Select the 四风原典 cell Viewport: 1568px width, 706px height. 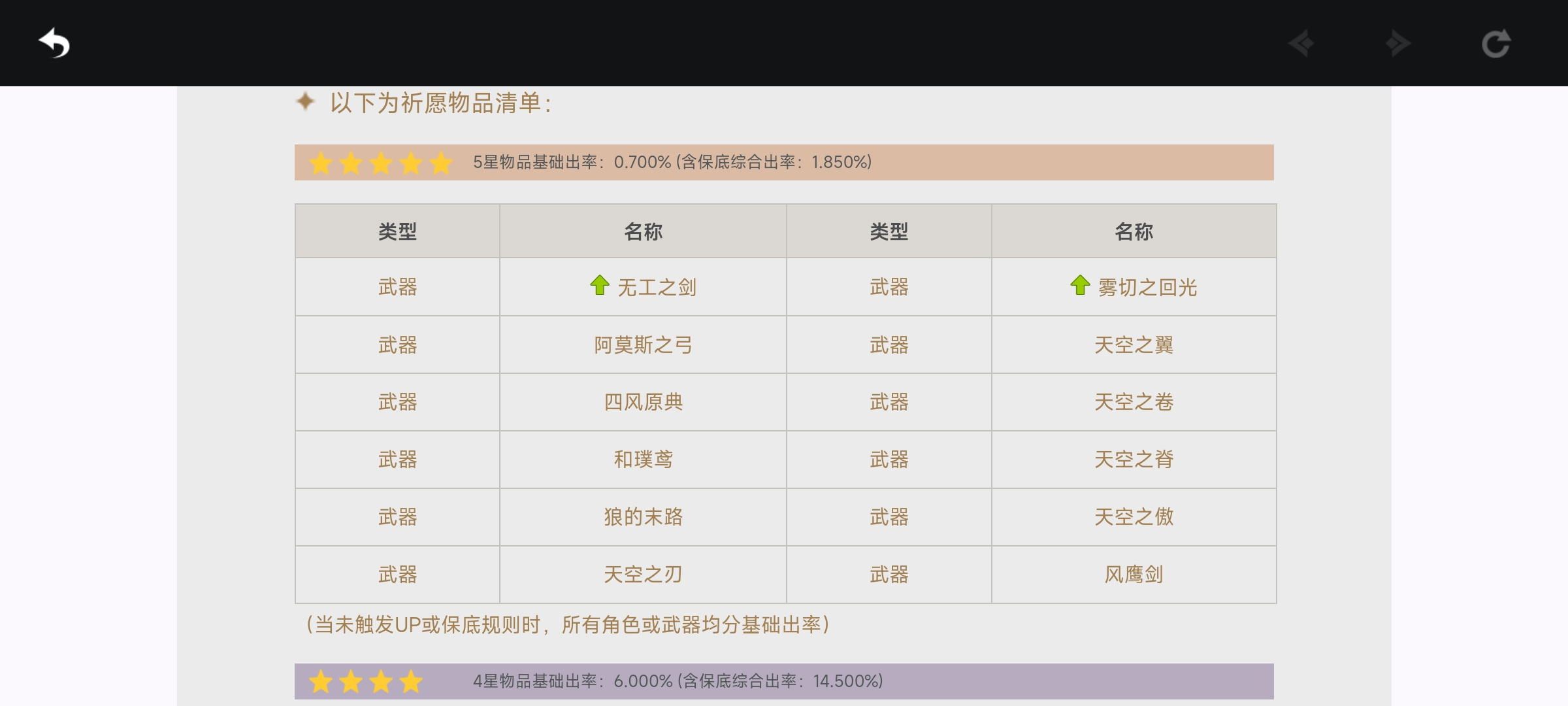pyautogui.click(x=643, y=402)
